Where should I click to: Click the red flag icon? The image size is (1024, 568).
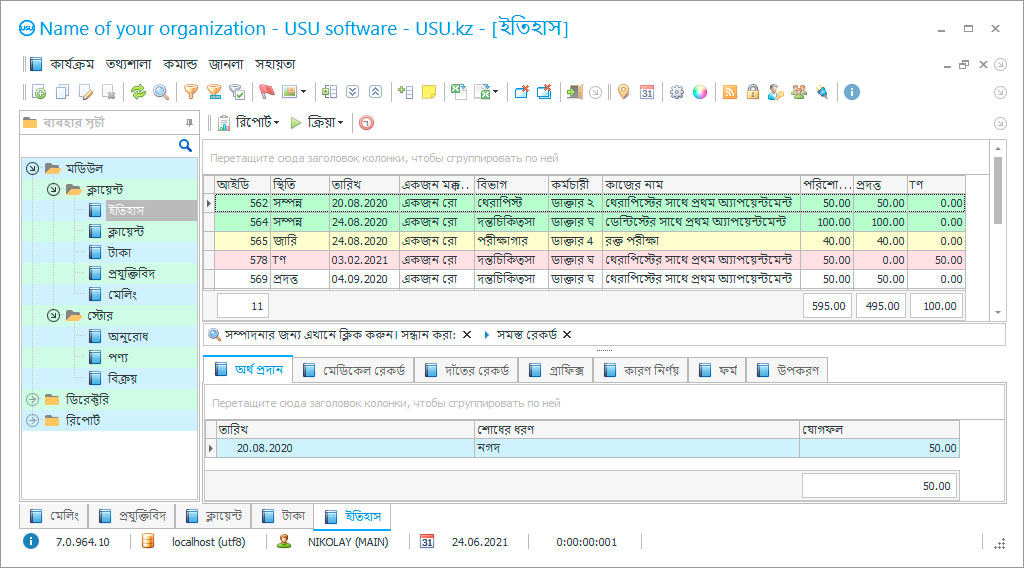point(266,92)
